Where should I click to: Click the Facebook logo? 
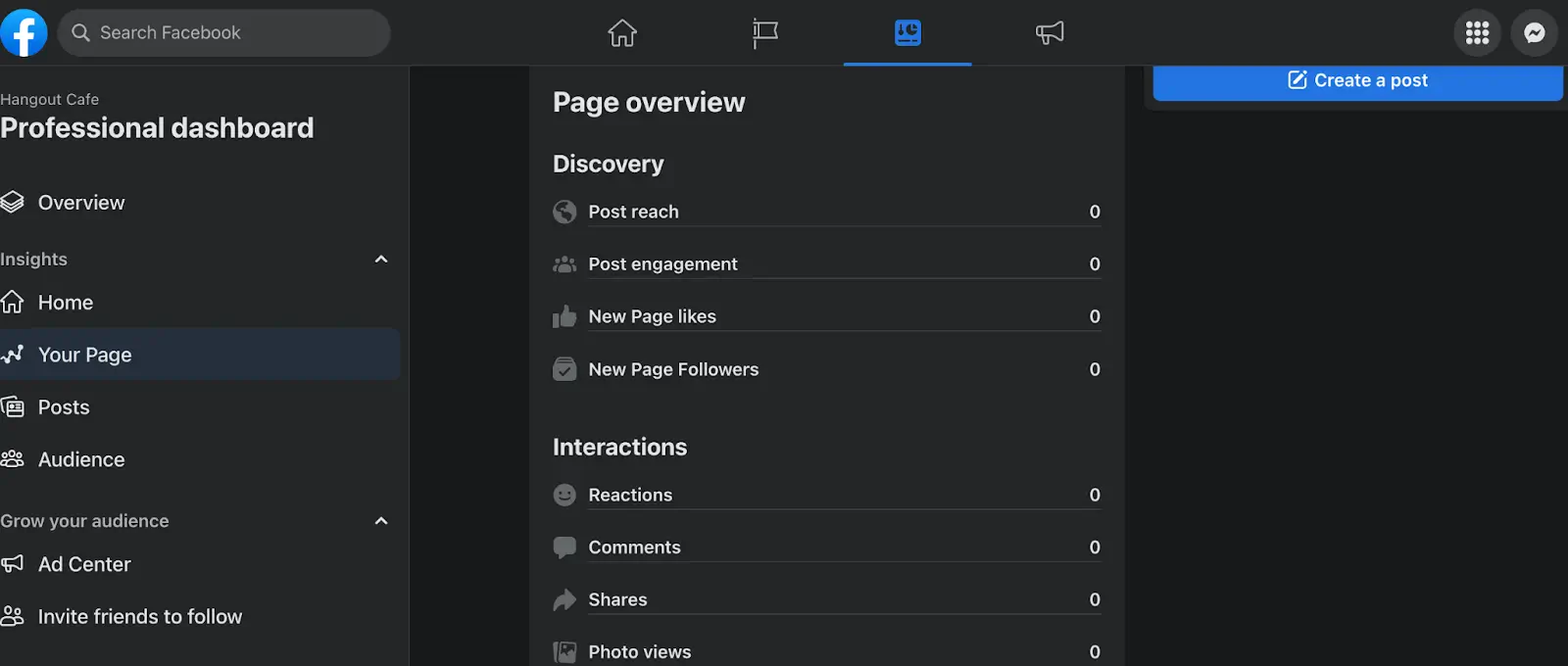click(24, 32)
